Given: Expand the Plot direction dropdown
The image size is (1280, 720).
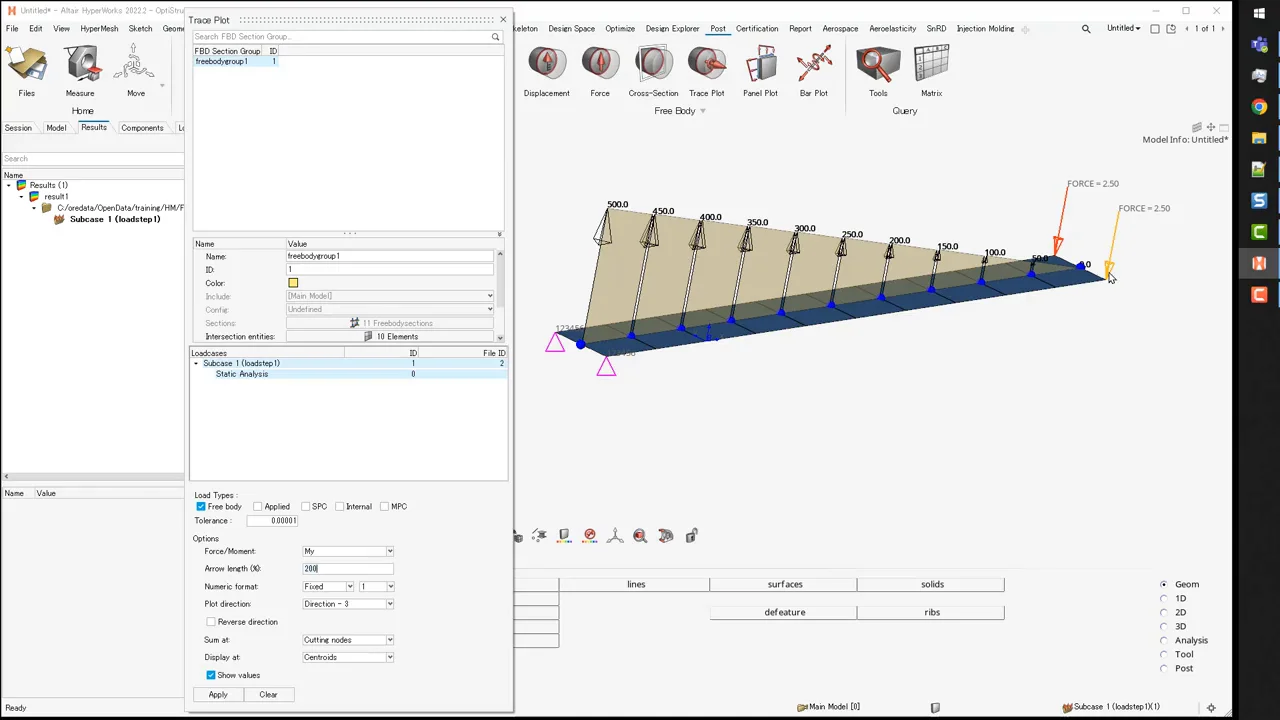Looking at the screenshot, I should pyautogui.click(x=348, y=604).
